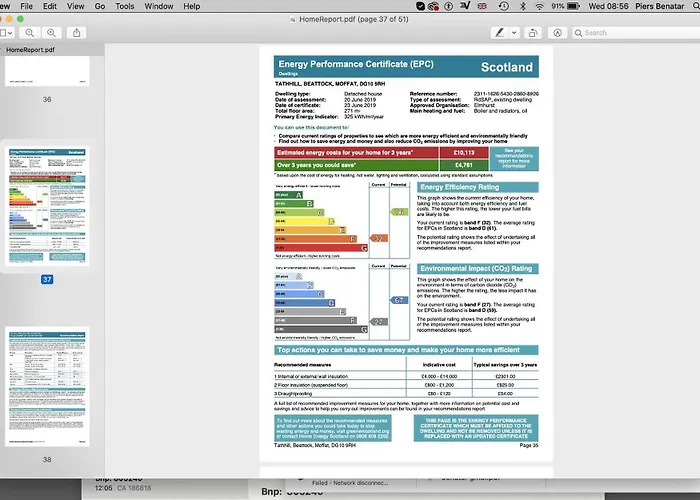Click the Rotate page button
The height and width of the screenshot is (500, 700).
click(x=533, y=33)
